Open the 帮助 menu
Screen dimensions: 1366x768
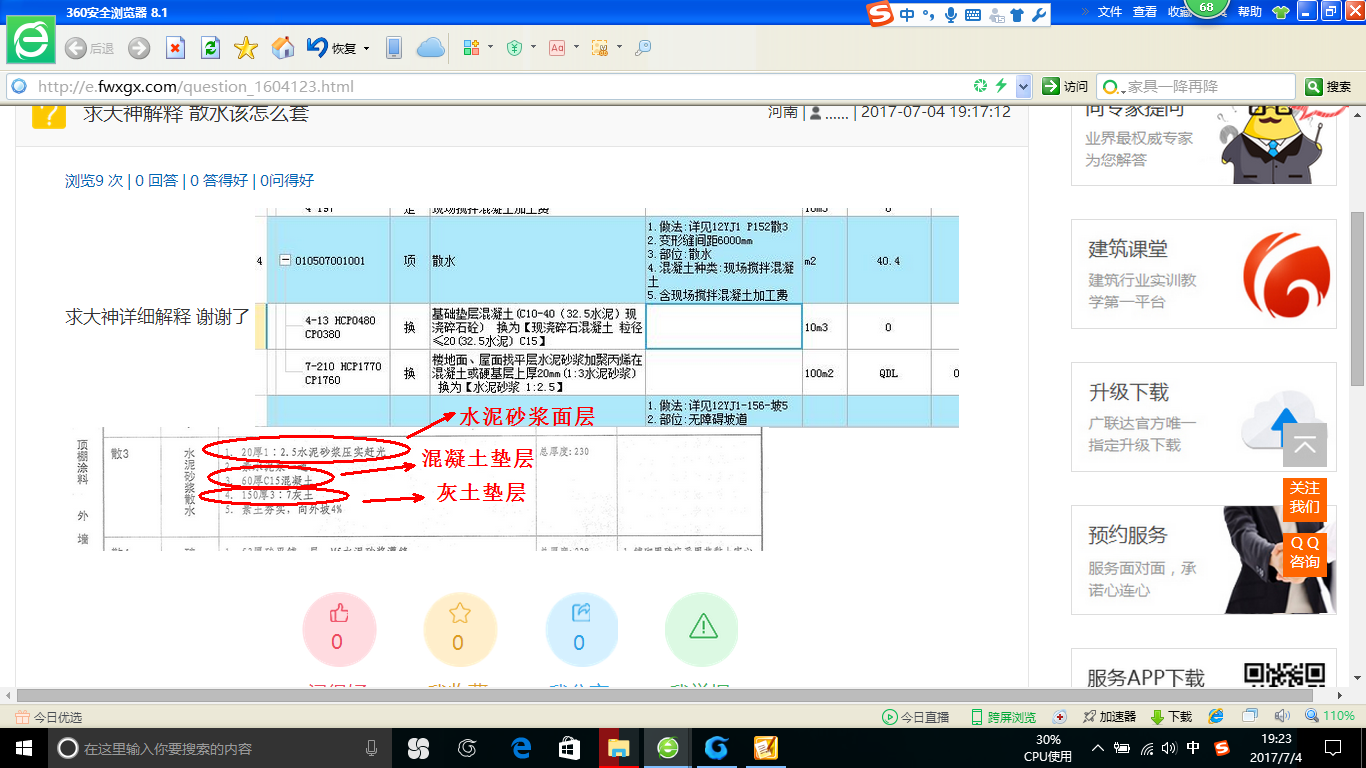point(1249,12)
